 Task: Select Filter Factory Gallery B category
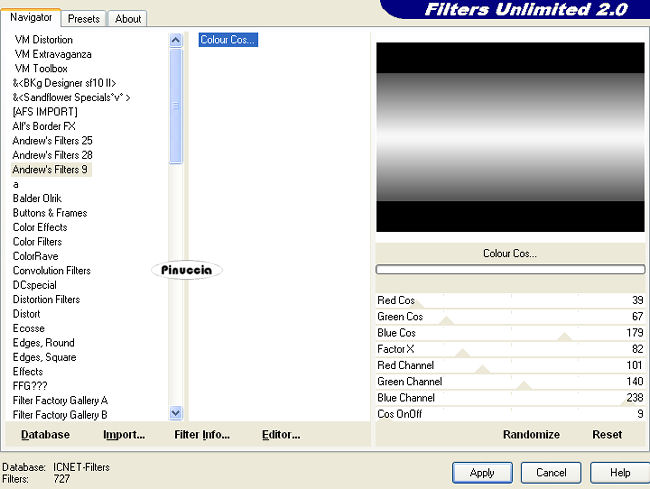pyautogui.click(x=60, y=415)
